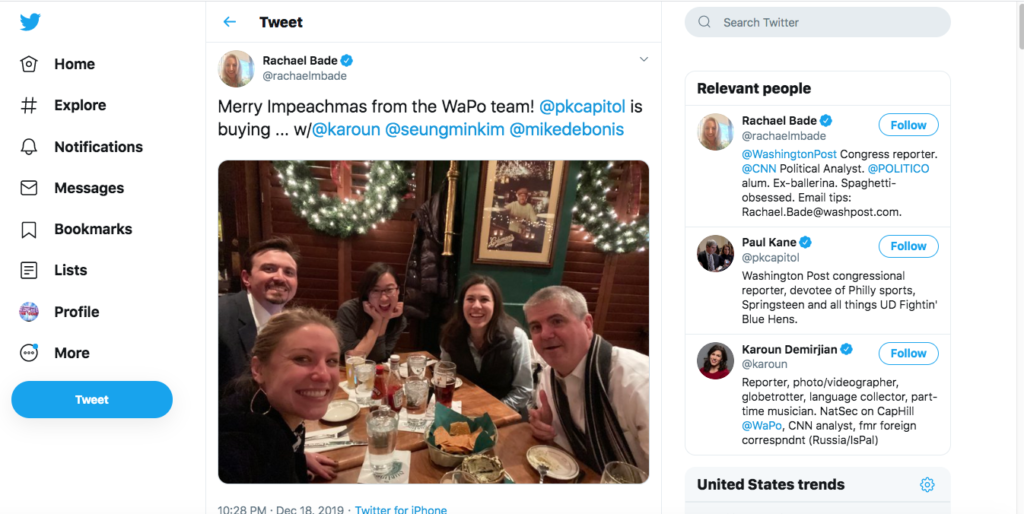Click the Twitter bird logo
The image size is (1024, 514).
pos(31,22)
